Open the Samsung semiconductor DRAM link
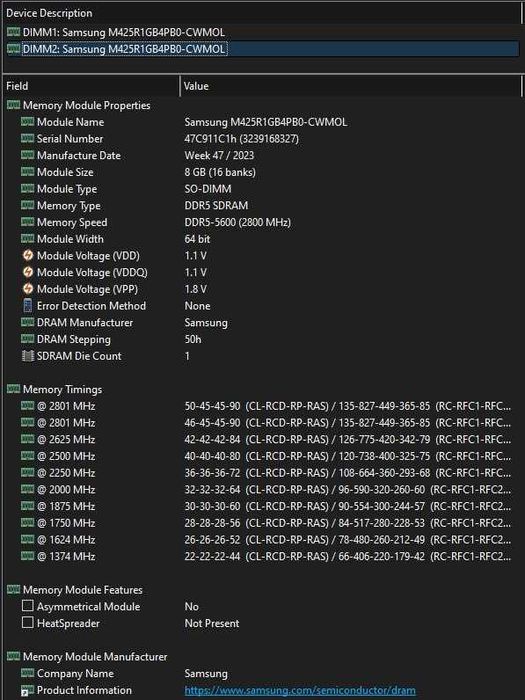The width and height of the screenshot is (525, 700). pos(300,690)
